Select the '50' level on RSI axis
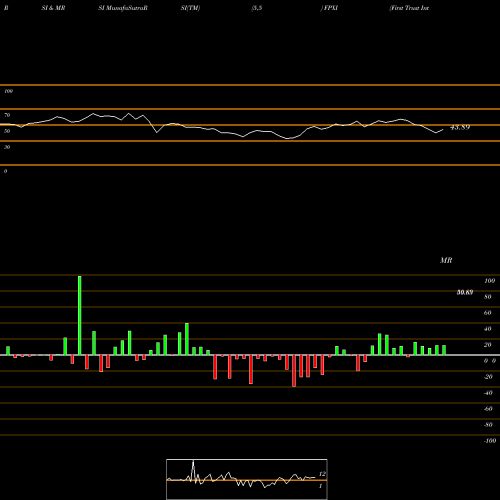The image size is (500, 500). tap(7, 131)
